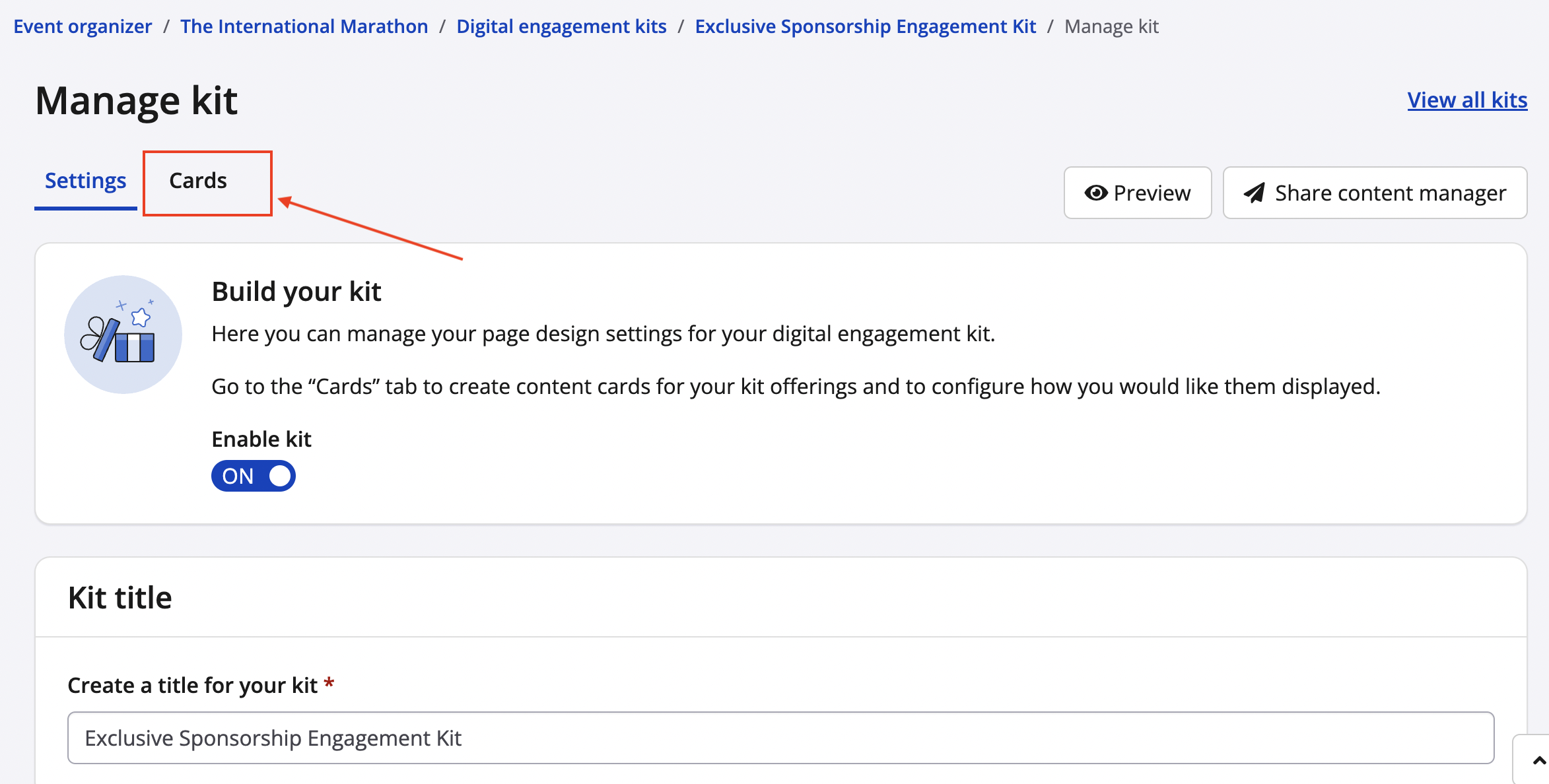Open the View all kits link
Screen dimensions: 1549x784
pos(1467,100)
